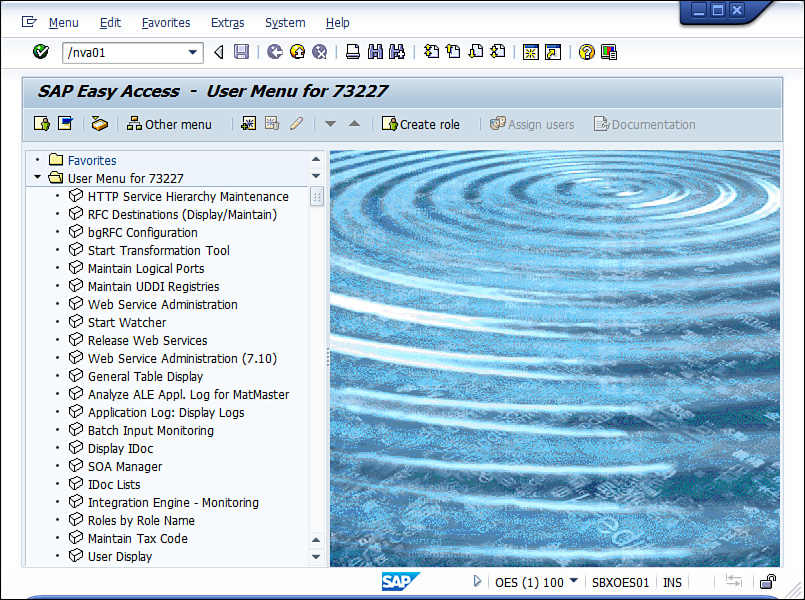Click the Previous Page icon
Screen dimensions: 805x600
(x=453, y=52)
